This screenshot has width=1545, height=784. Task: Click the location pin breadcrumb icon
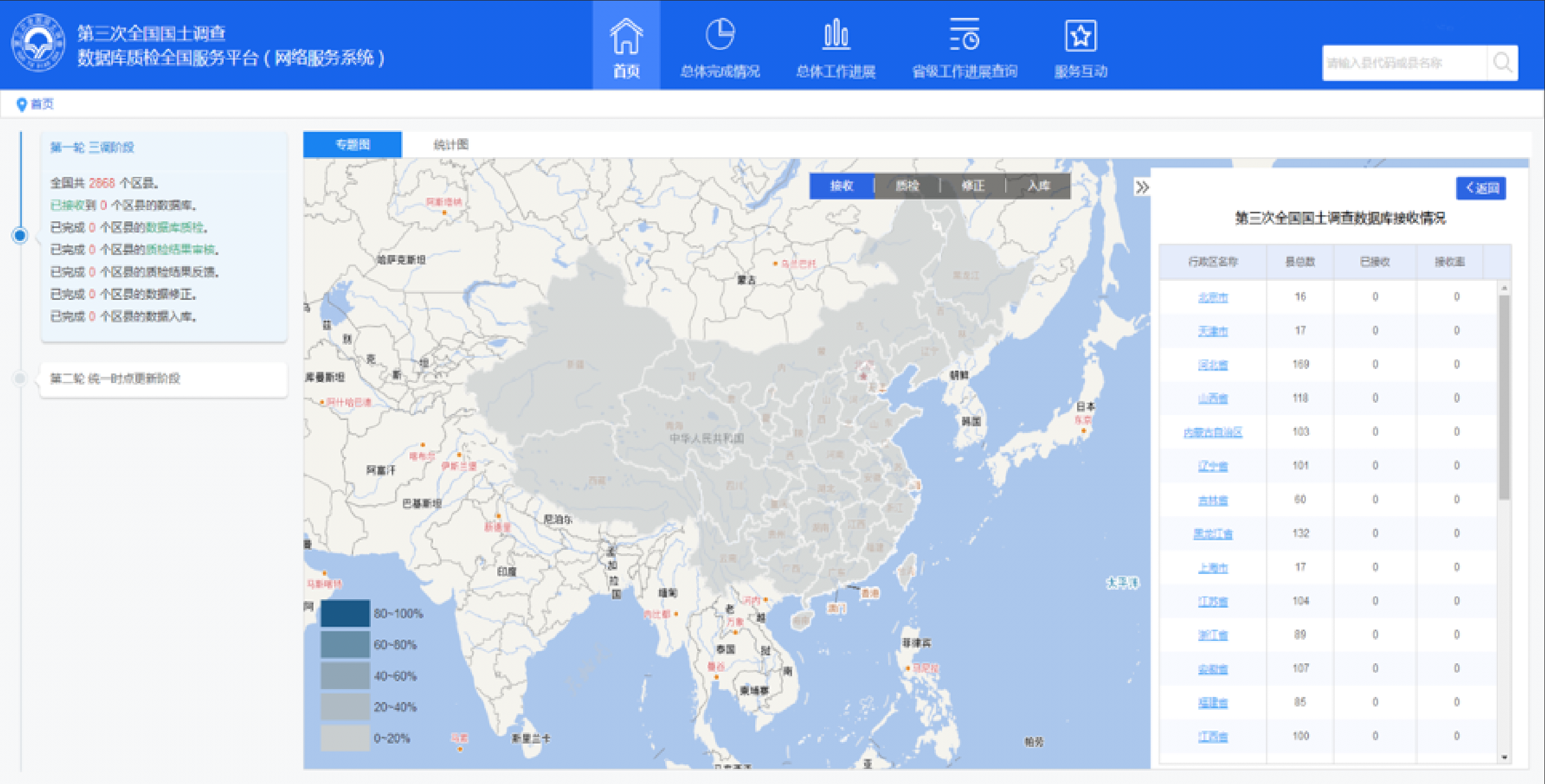click(x=21, y=104)
